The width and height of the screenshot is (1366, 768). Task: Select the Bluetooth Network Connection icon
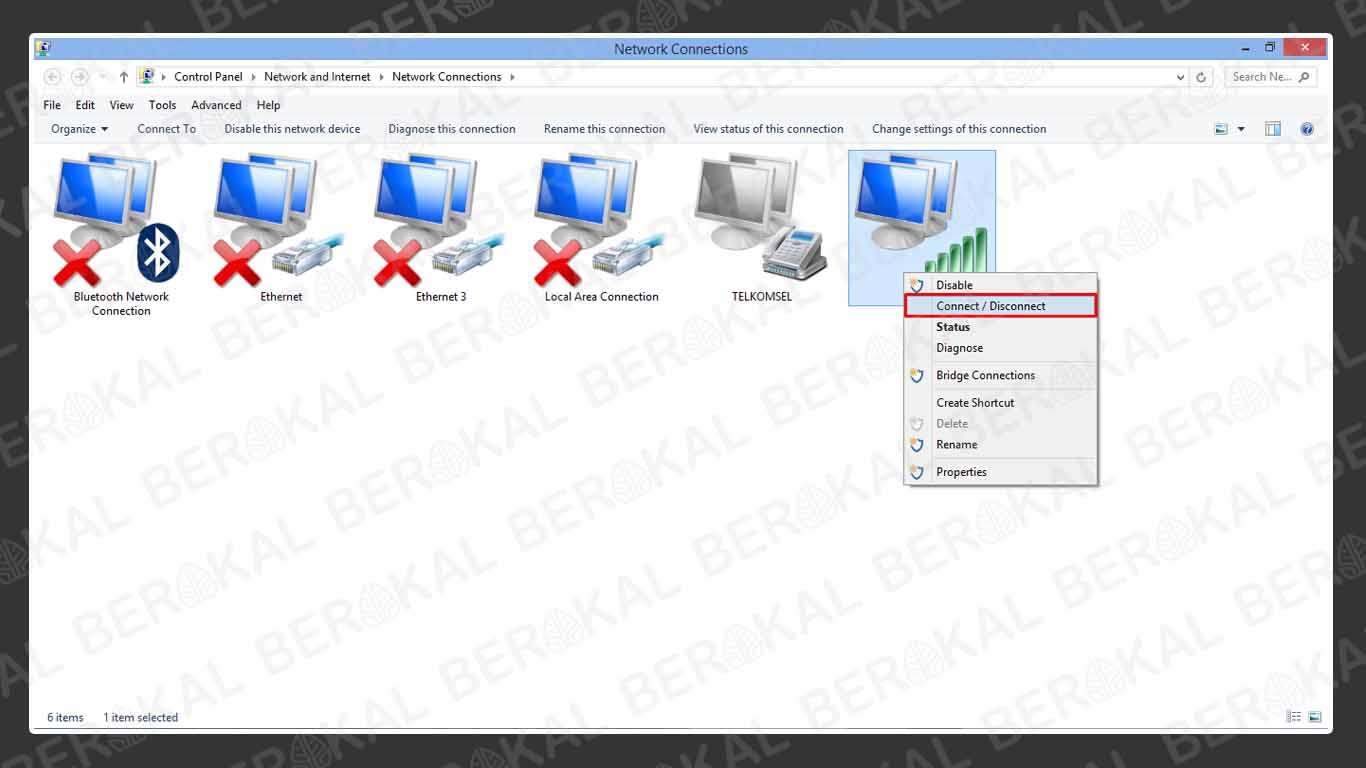pos(118,220)
